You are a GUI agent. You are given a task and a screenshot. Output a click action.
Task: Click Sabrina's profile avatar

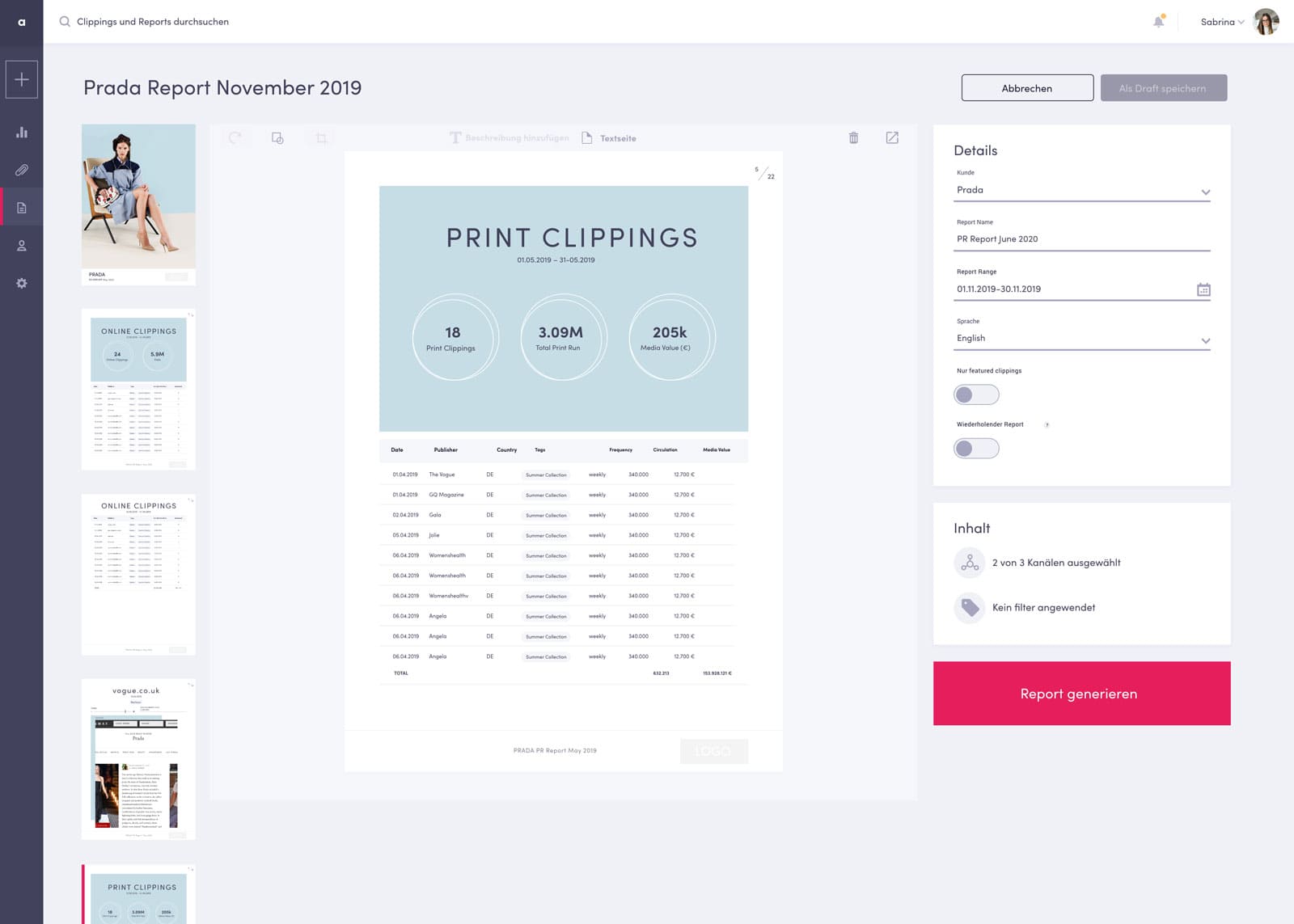click(x=1266, y=22)
